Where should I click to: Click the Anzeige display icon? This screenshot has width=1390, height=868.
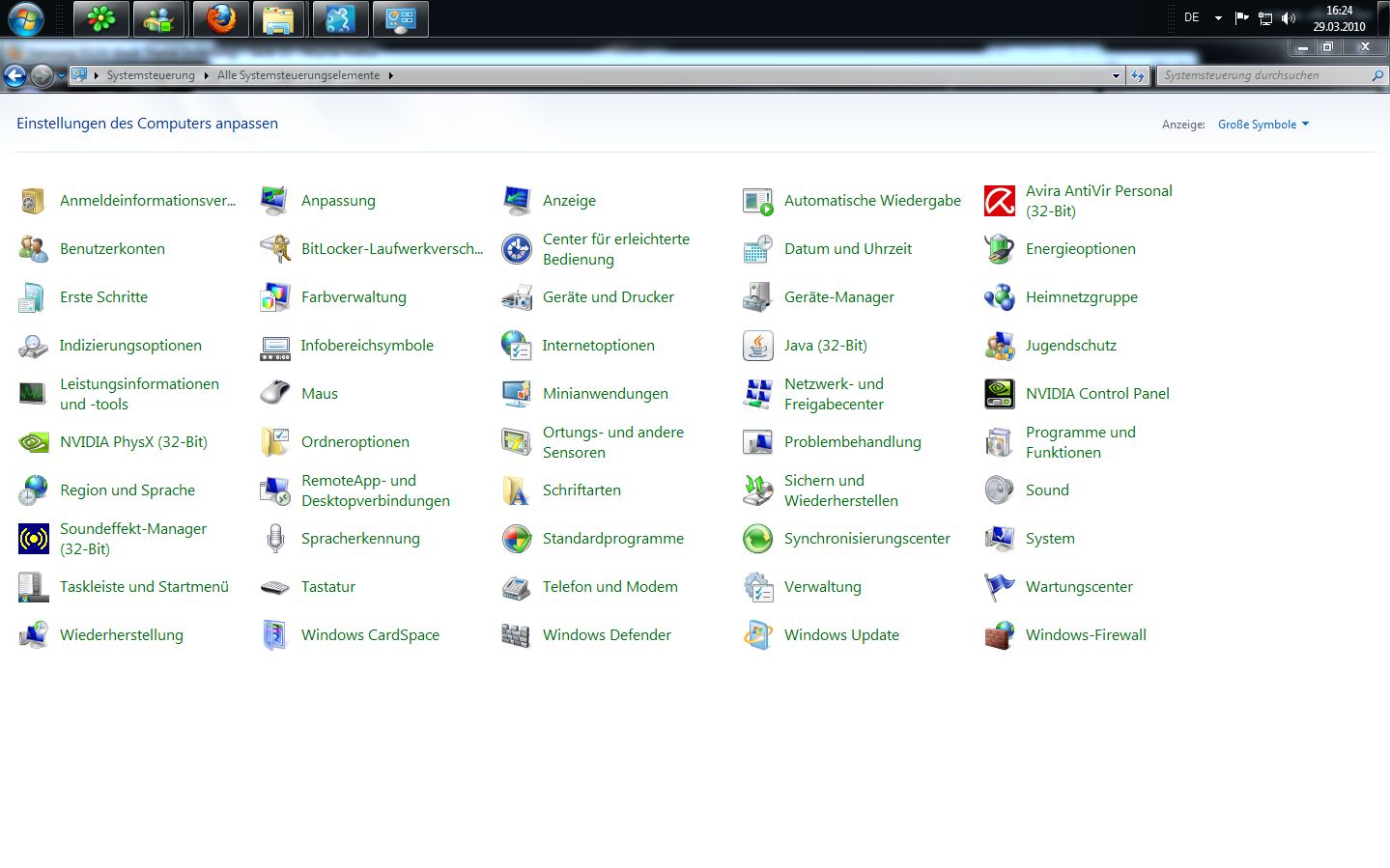click(x=516, y=201)
